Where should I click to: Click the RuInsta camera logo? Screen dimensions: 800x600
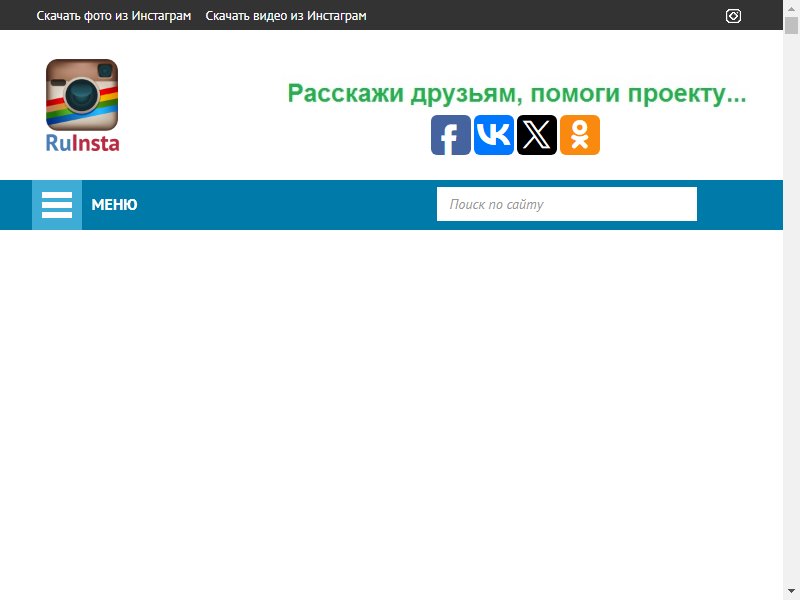pos(82,95)
